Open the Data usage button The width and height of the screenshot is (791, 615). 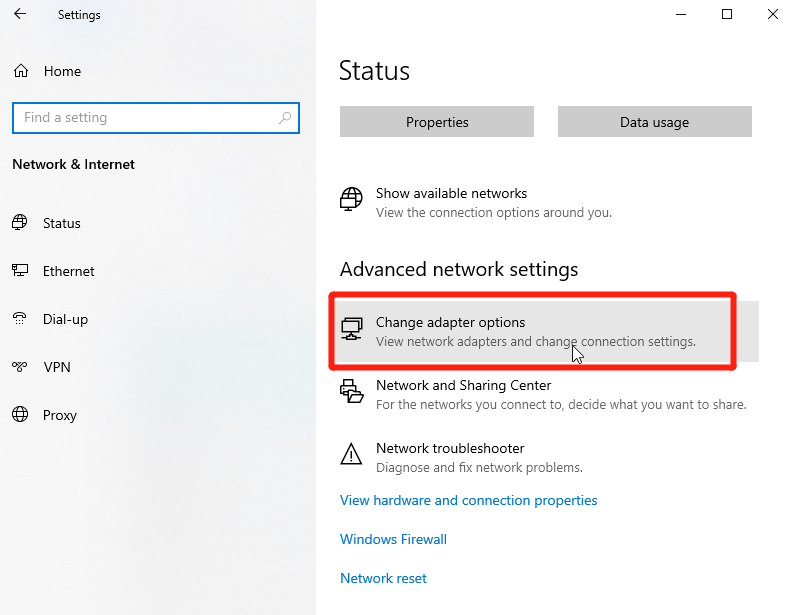(655, 122)
